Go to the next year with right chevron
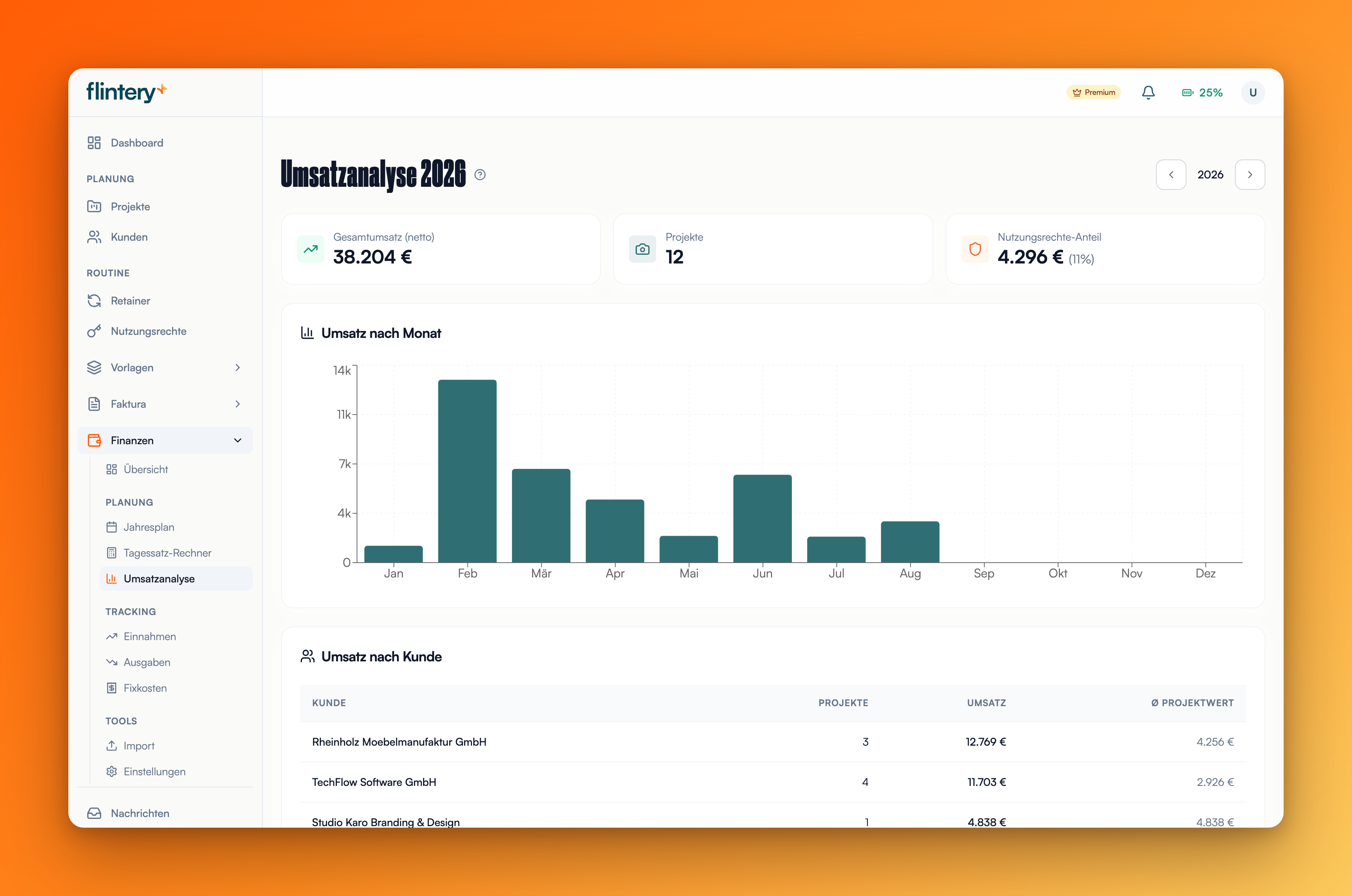The width and height of the screenshot is (1352, 896). point(1250,175)
